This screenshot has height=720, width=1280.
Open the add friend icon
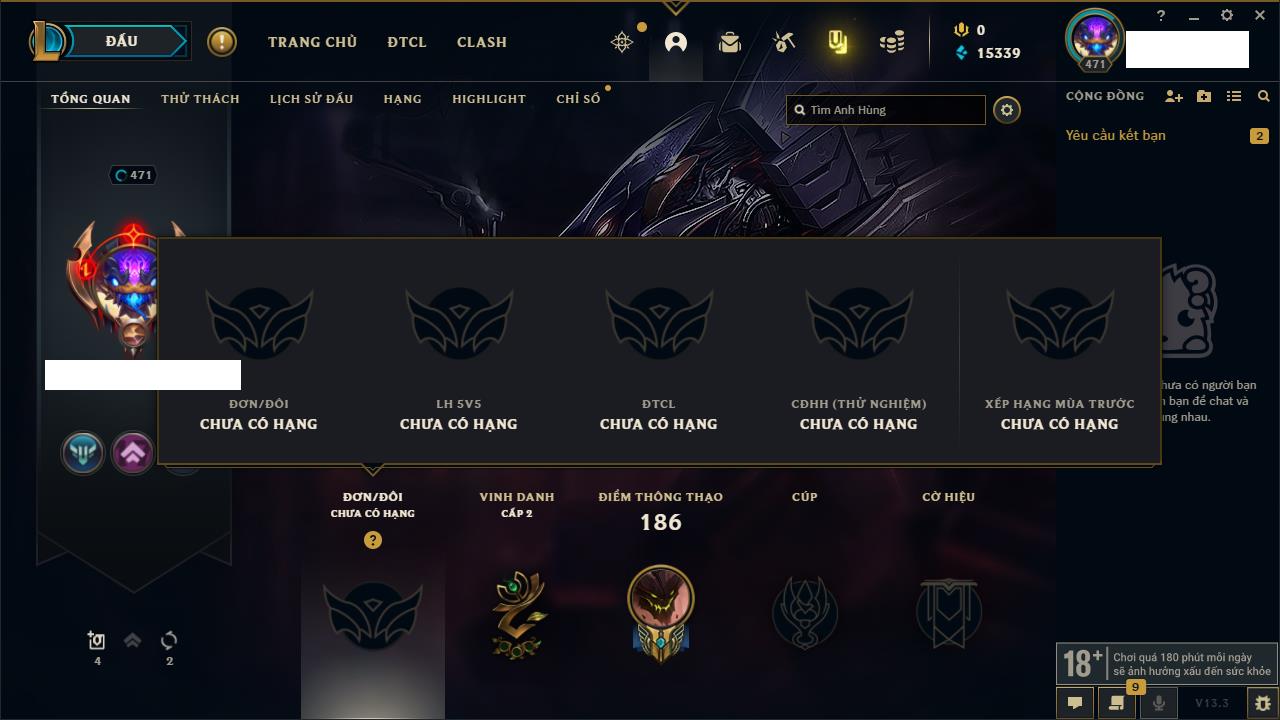(1174, 96)
